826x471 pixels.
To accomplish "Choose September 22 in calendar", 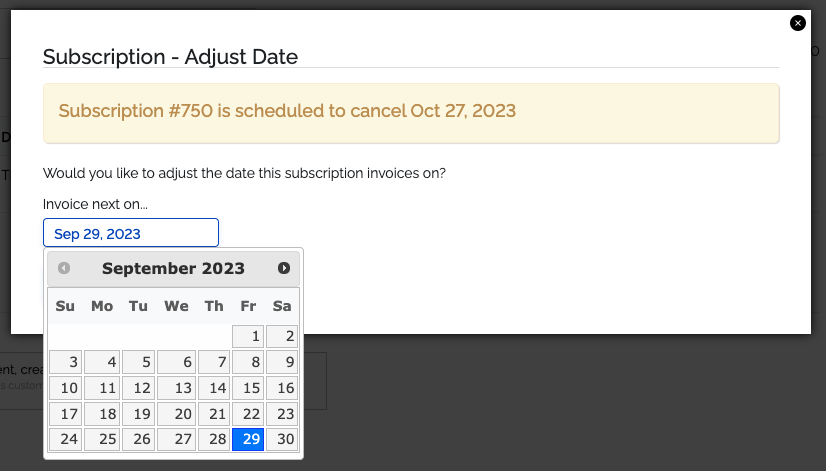I will tap(248, 414).
